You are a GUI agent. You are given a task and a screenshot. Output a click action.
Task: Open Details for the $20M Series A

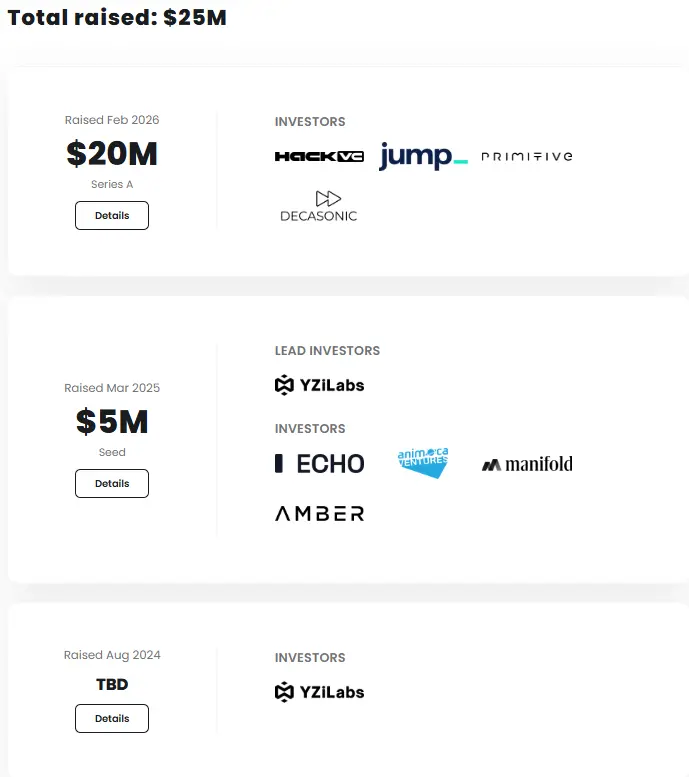tap(112, 215)
